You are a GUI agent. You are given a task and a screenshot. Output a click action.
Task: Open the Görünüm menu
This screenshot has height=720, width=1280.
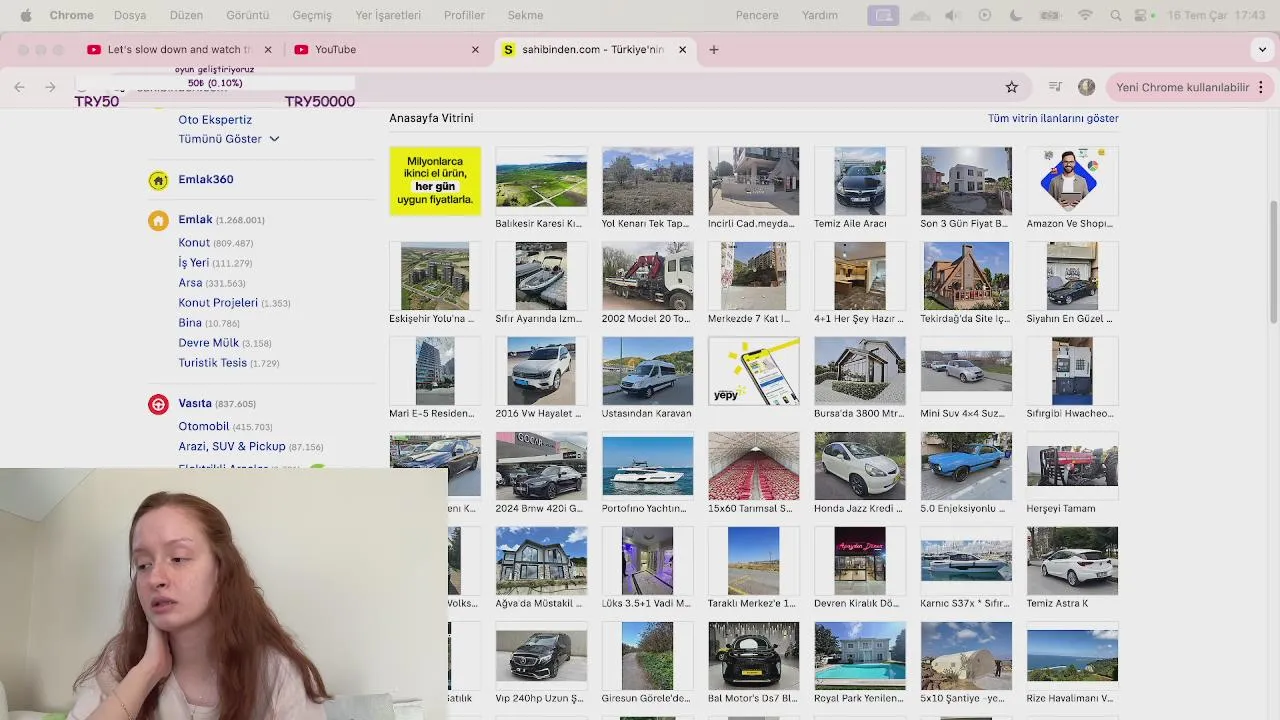247,15
